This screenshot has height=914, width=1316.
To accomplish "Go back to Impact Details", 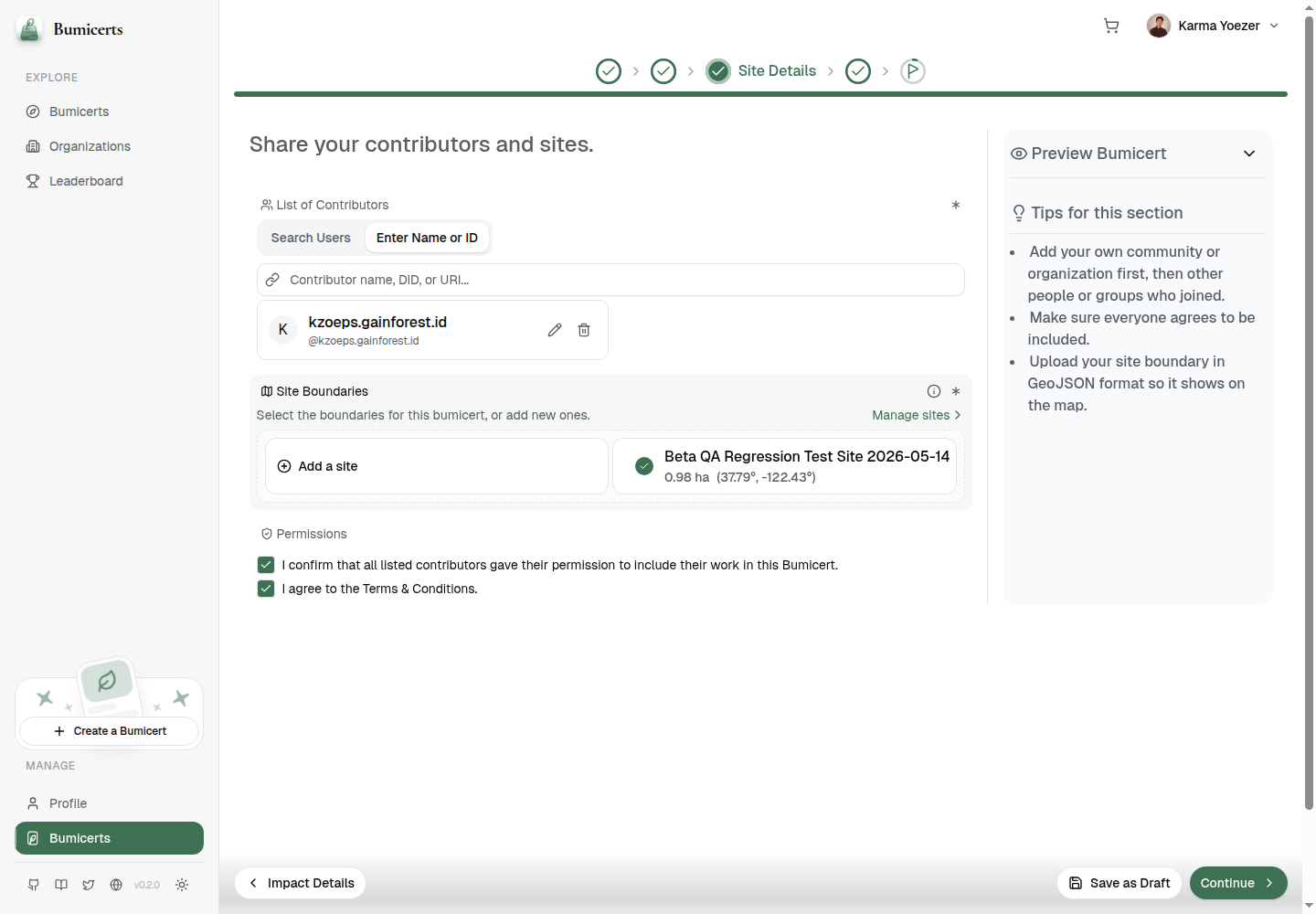I will pos(301,883).
